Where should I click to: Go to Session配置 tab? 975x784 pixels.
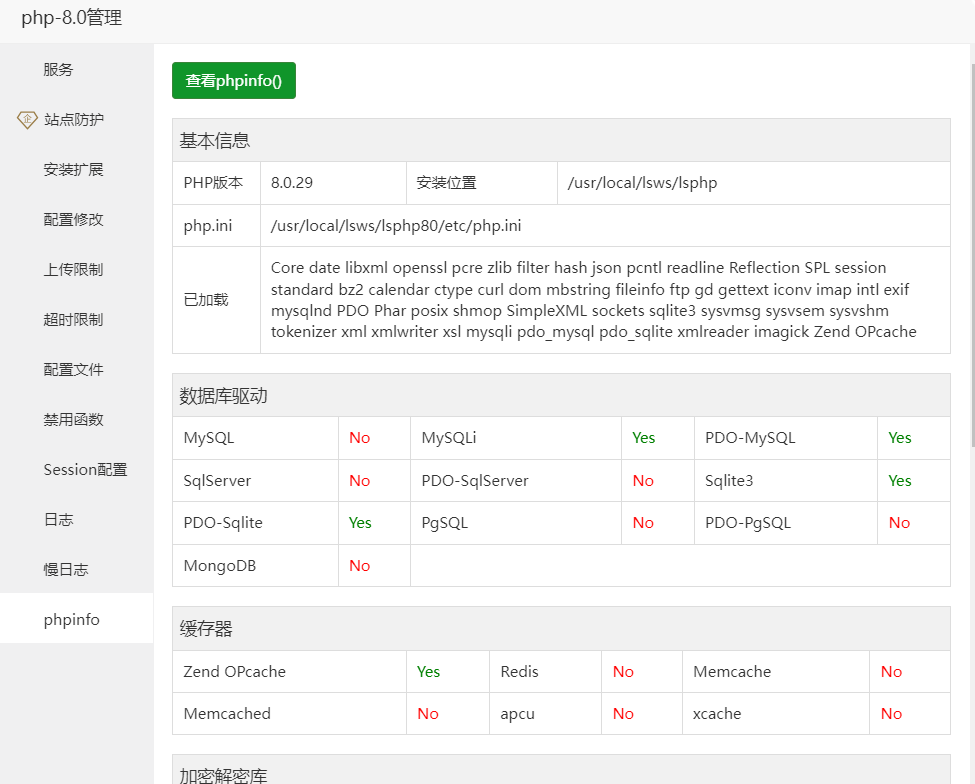[x=85, y=470]
